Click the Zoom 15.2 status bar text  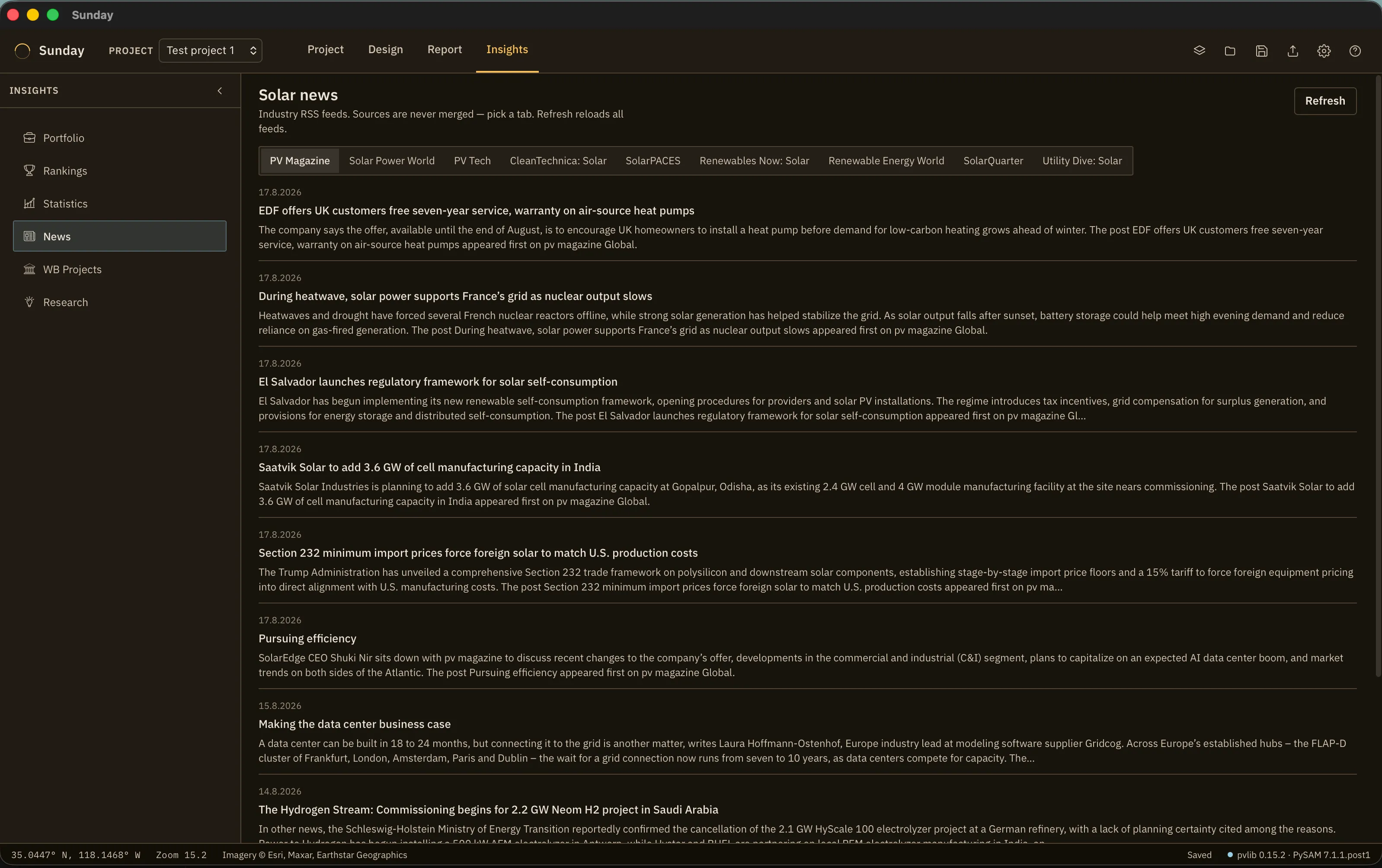[181, 855]
